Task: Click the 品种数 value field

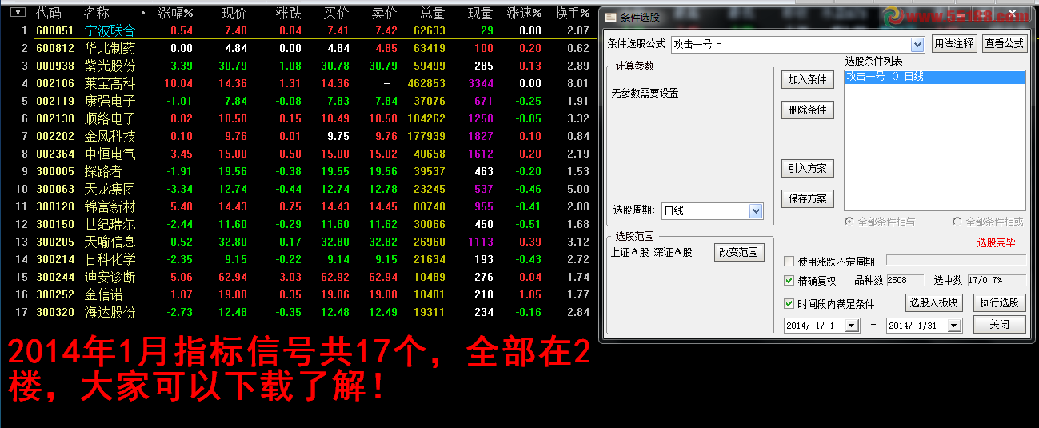Action: (905, 280)
